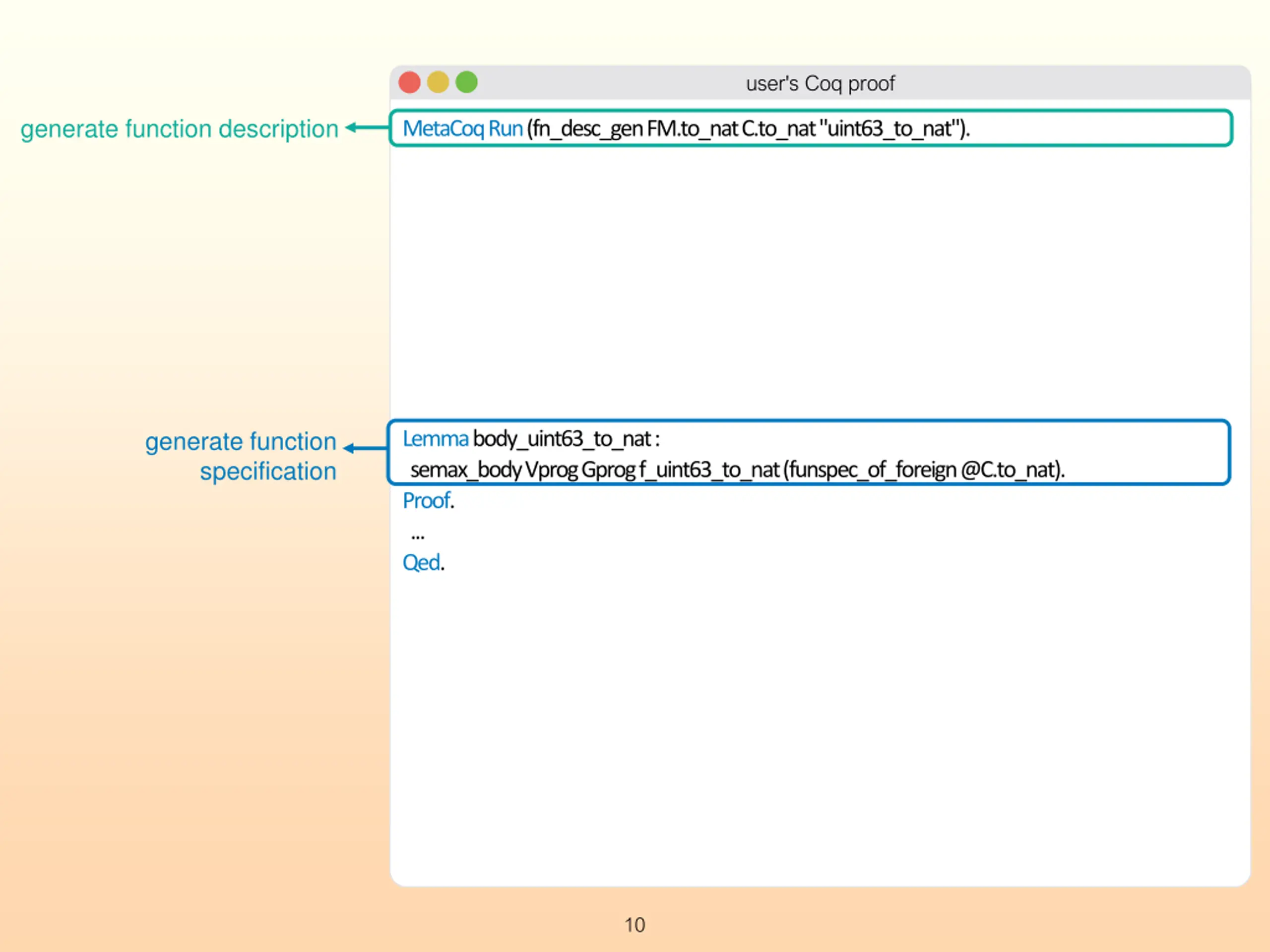The height and width of the screenshot is (952, 1270).
Task: Click the red close window dot
Action: tap(409, 82)
